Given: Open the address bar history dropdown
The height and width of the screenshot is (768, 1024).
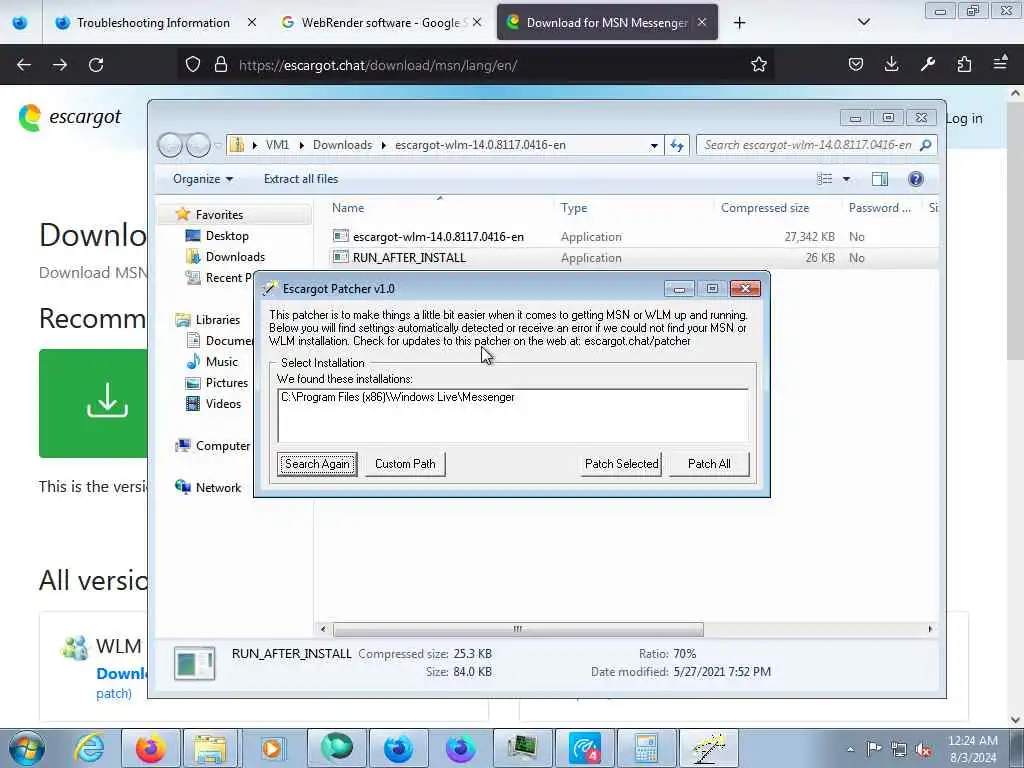Looking at the screenshot, I should pyautogui.click(x=654, y=146).
